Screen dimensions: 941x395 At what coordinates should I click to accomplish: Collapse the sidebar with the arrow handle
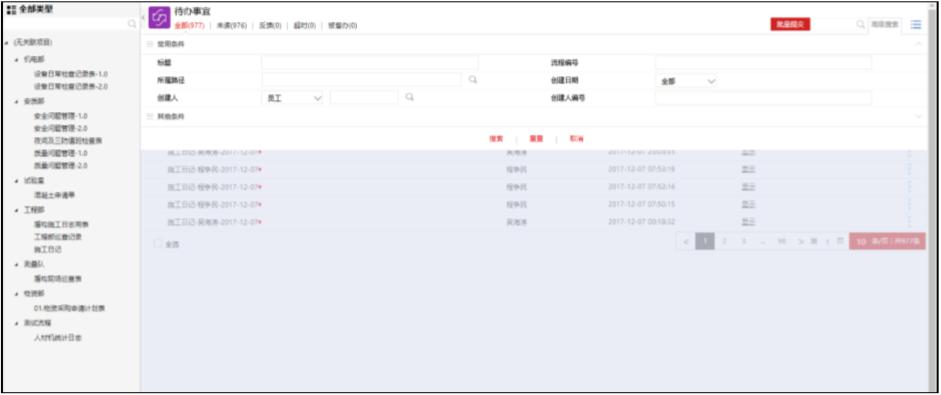143,18
